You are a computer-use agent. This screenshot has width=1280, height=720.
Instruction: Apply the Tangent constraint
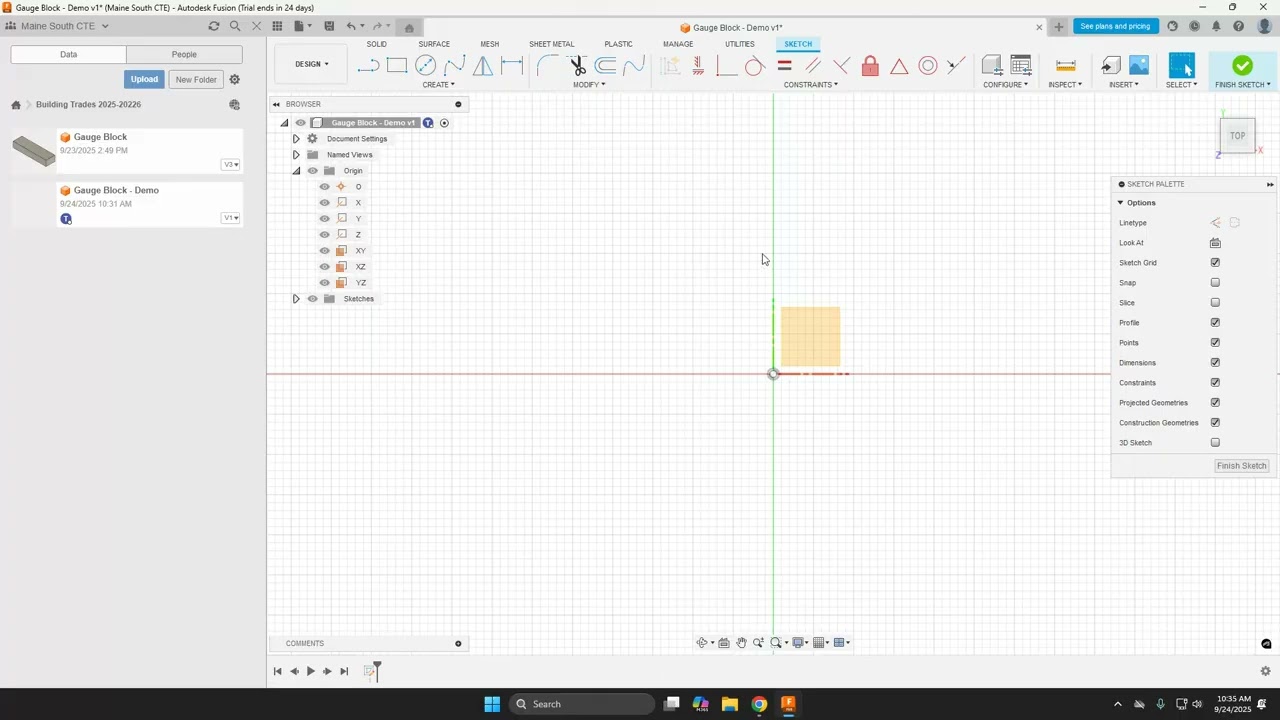(755, 66)
